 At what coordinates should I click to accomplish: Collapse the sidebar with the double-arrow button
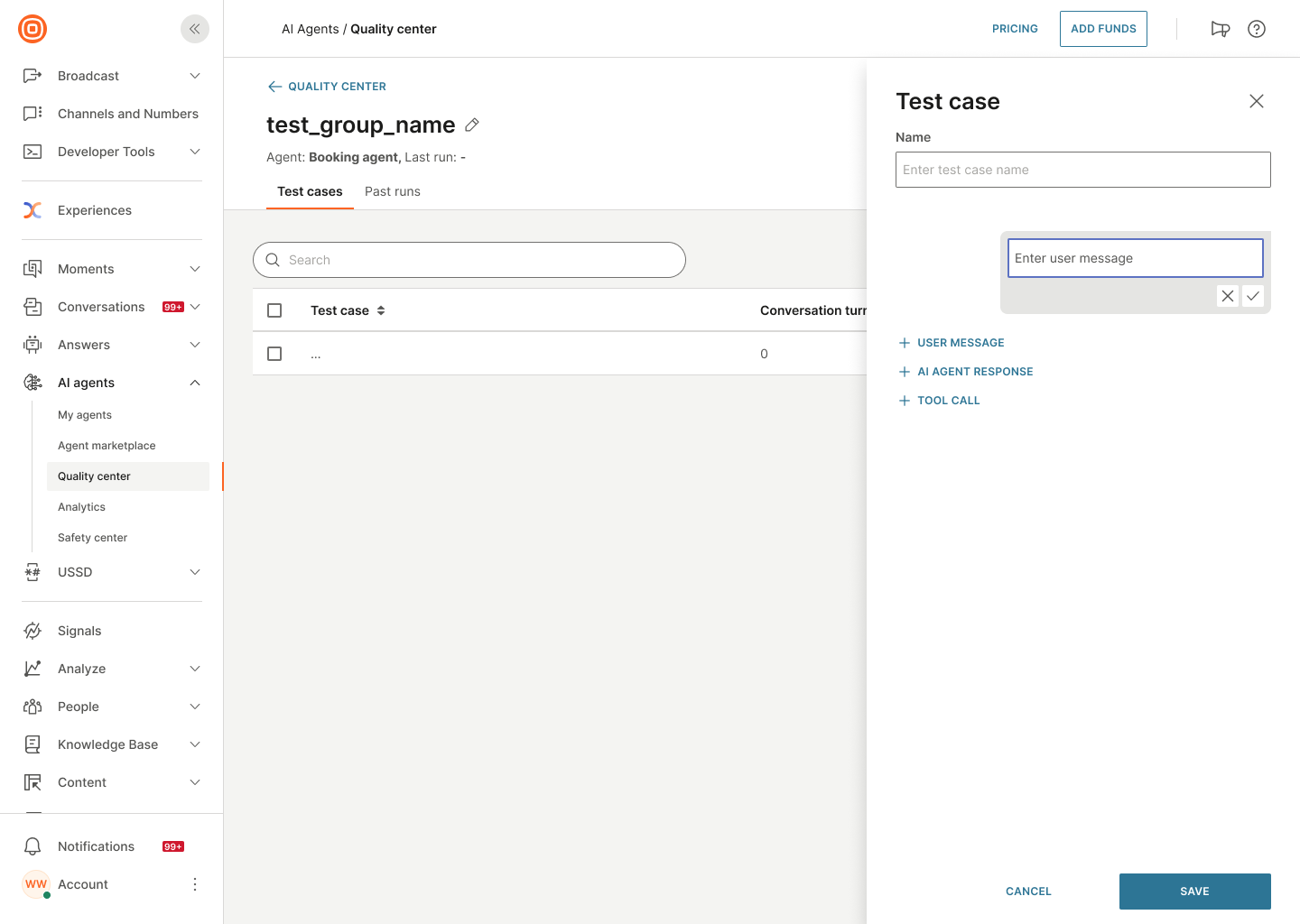(194, 29)
